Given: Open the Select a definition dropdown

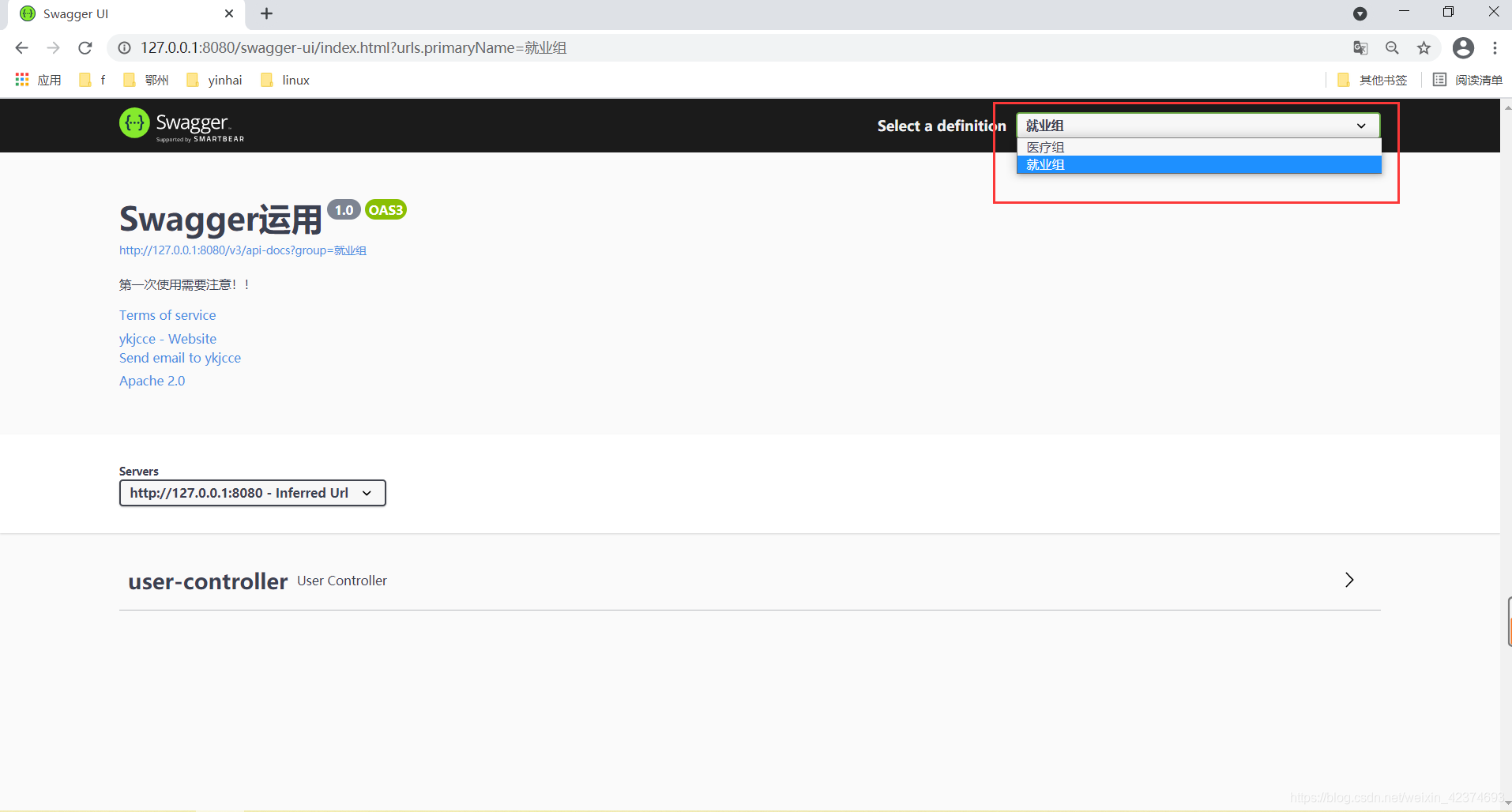Looking at the screenshot, I should 1198,126.
